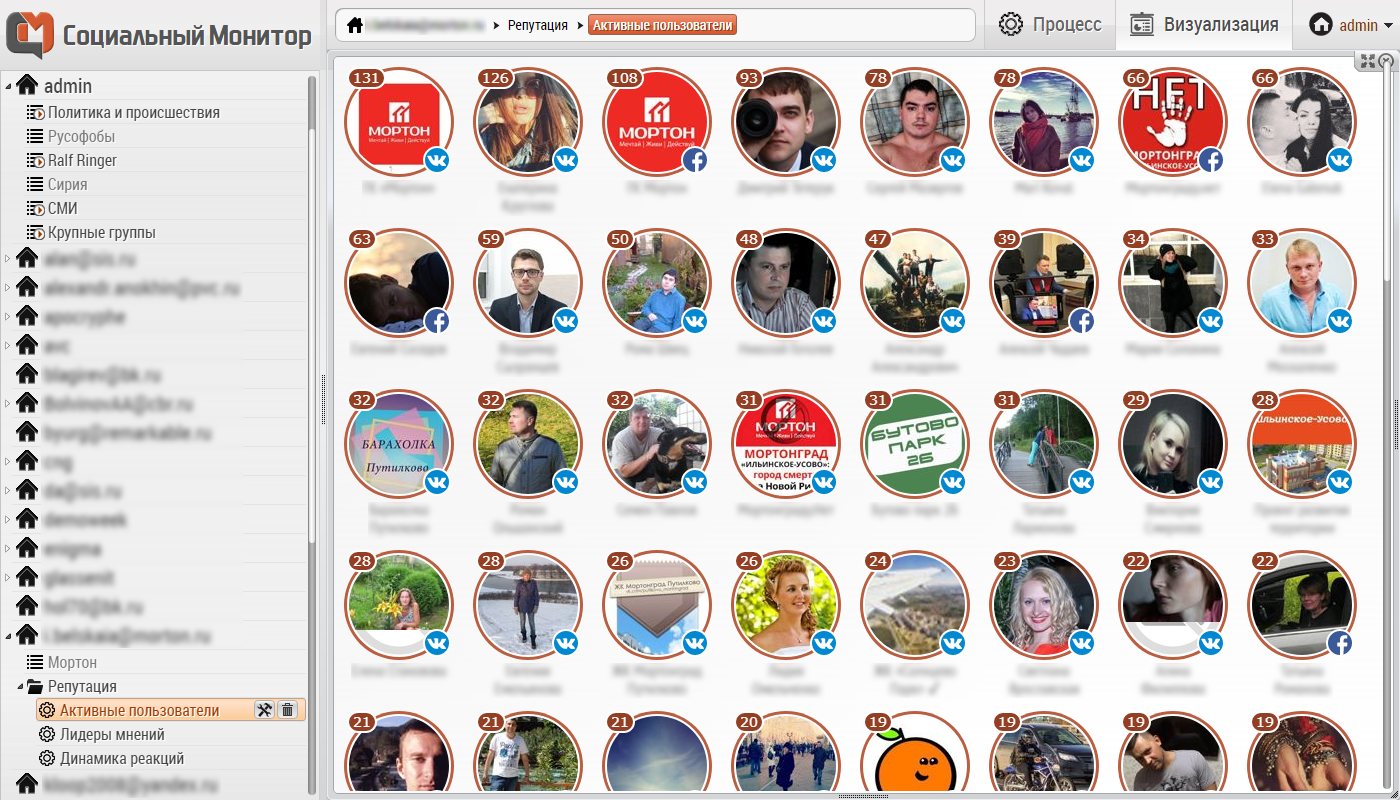This screenshot has width=1400, height=800.
Task: Click the Социальный Монитор logo icon
Action: point(29,35)
